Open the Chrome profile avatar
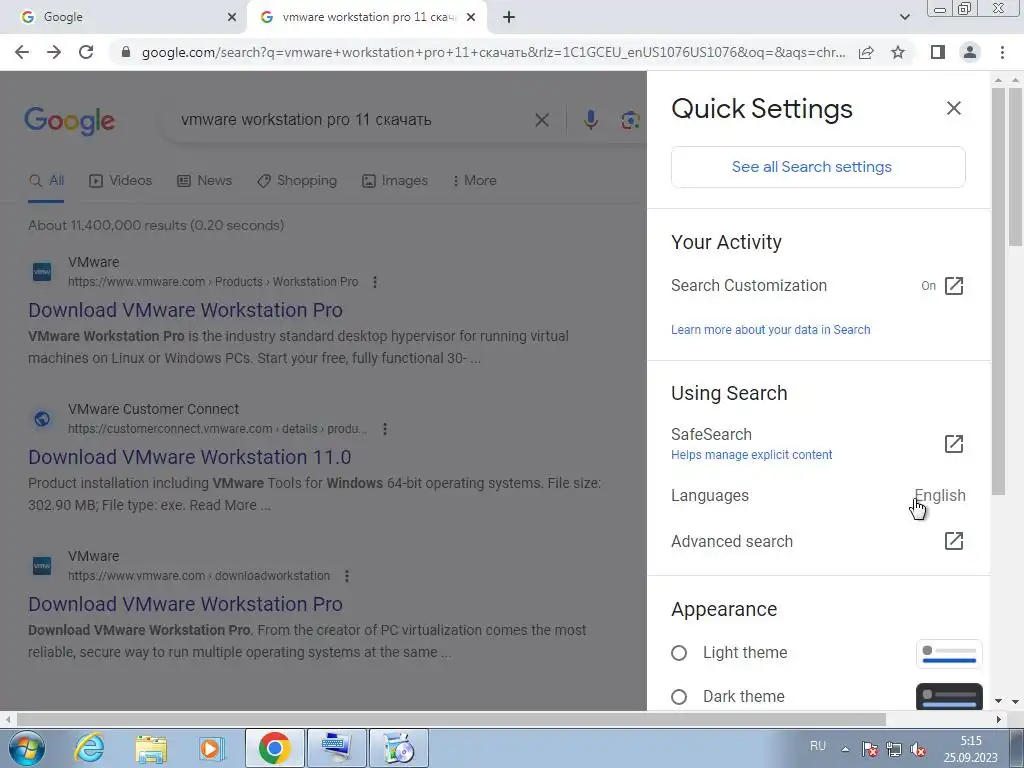The width and height of the screenshot is (1024, 768). coord(970,52)
